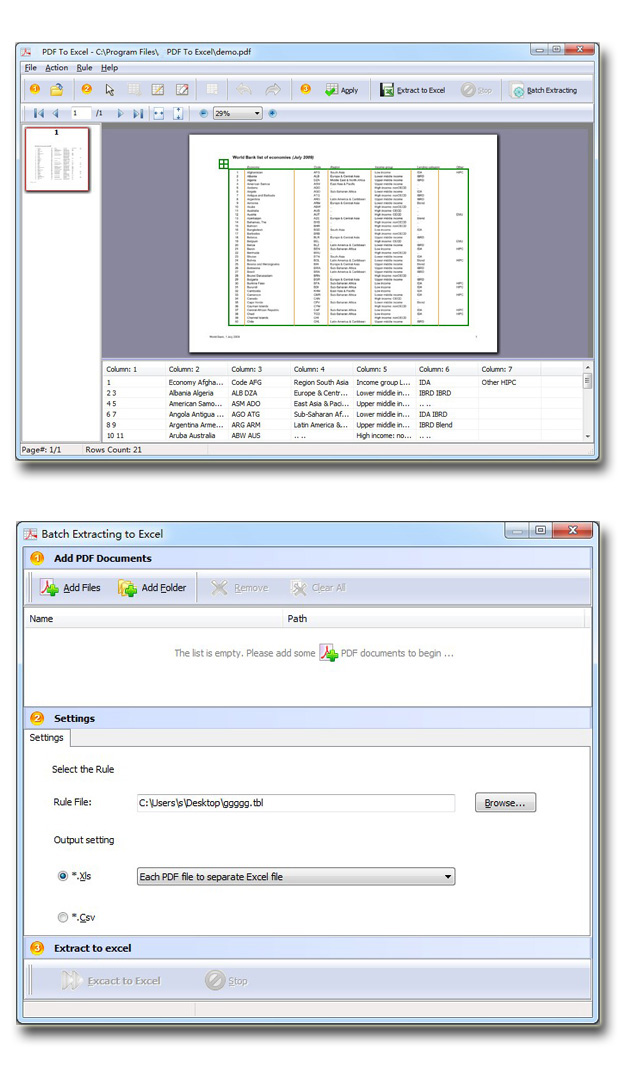Click the green table handle in the preview
Screen dimensions: 620x1077
point(223,163)
